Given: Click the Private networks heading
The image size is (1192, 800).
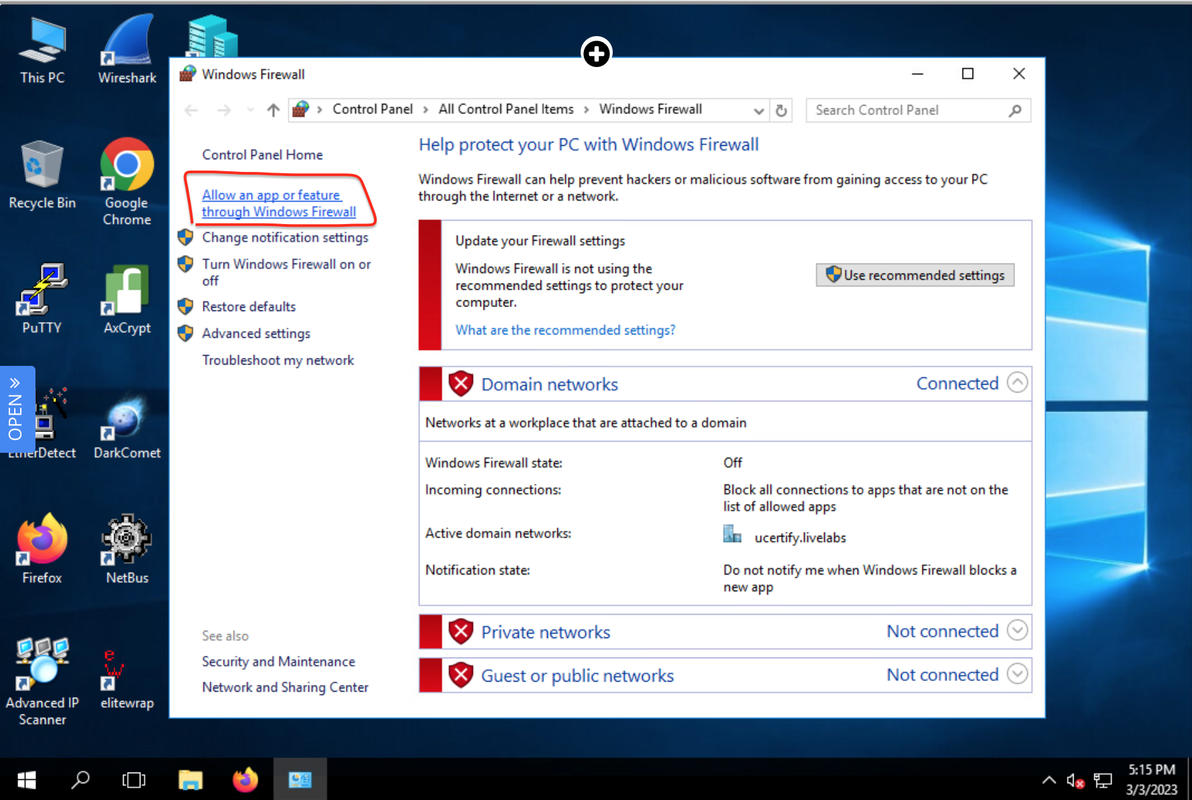Looking at the screenshot, I should 546,632.
